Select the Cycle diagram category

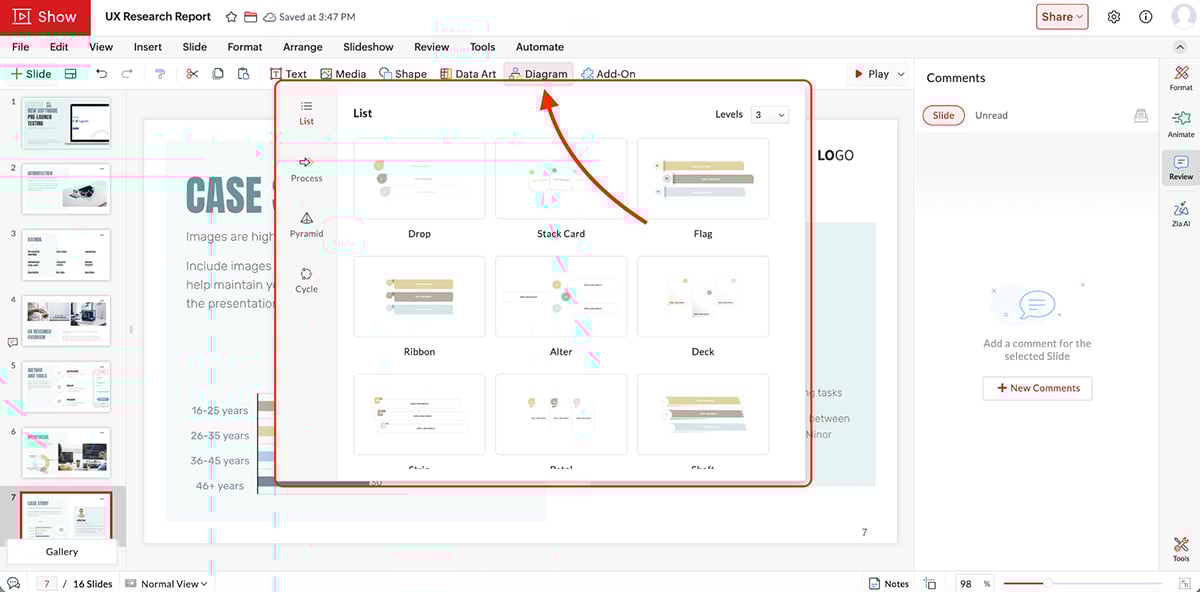point(306,278)
